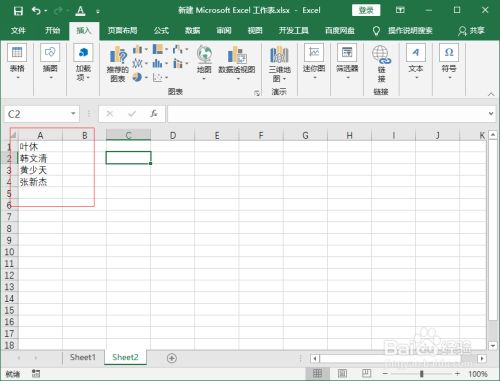Open the Sheet1 worksheet tab
This screenshot has height=381, width=500.
point(83,357)
